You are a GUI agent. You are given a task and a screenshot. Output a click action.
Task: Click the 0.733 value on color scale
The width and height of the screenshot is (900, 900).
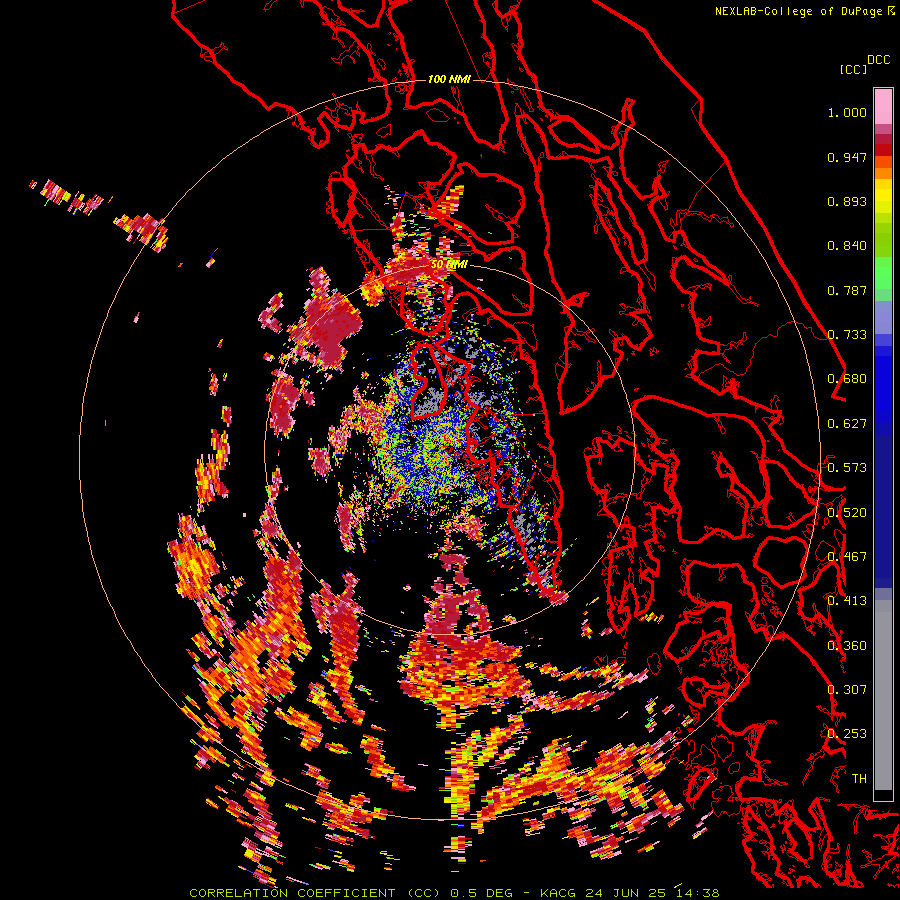(847, 335)
